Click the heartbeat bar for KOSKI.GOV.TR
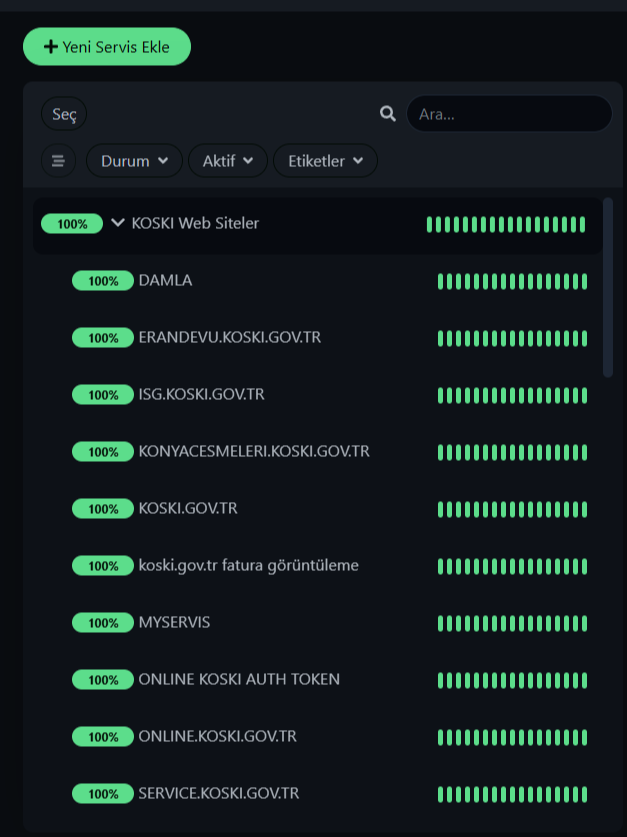Screen dimensions: 627x837 [512, 510]
